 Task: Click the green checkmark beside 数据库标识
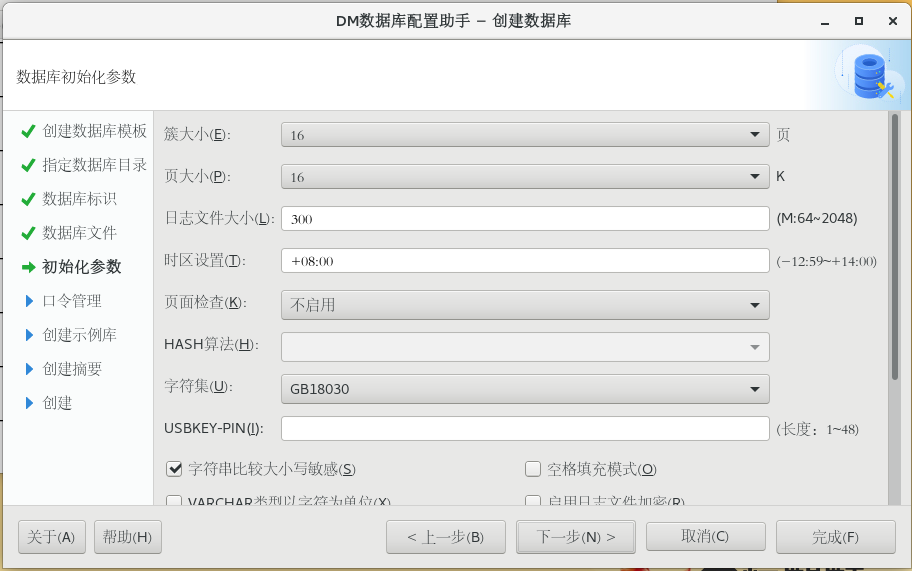(x=28, y=199)
